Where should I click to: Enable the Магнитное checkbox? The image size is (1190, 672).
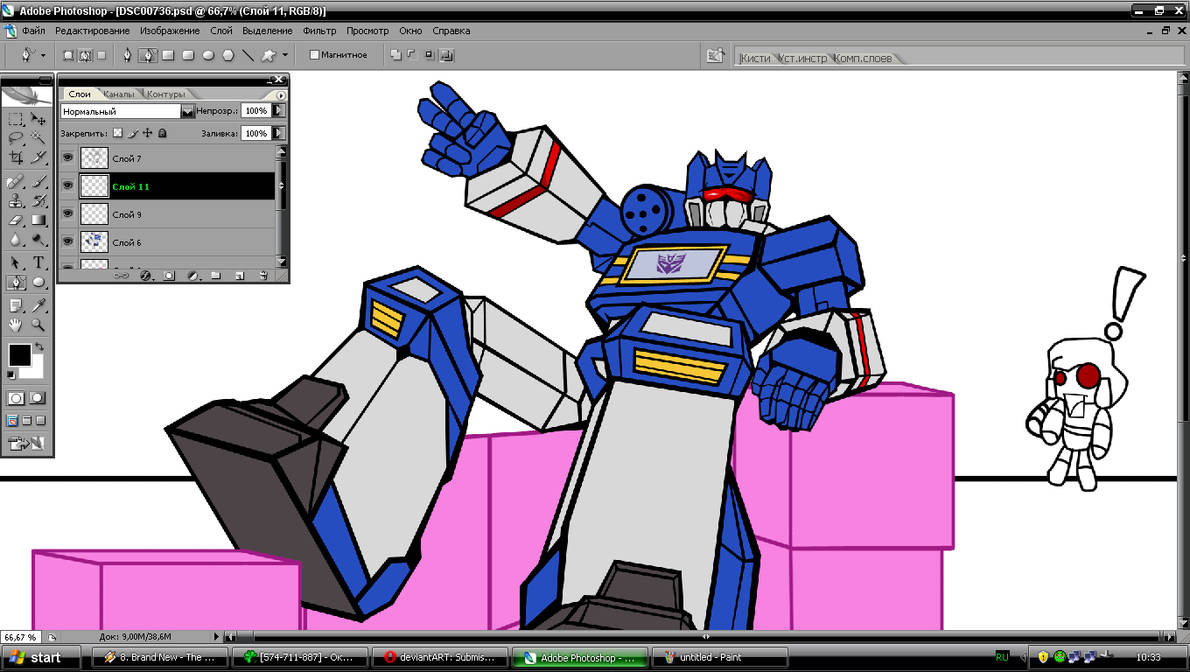(314, 55)
